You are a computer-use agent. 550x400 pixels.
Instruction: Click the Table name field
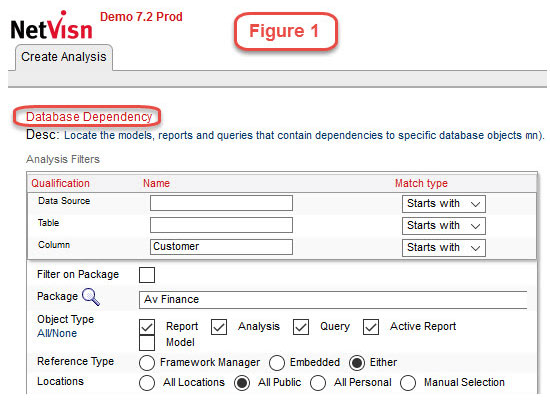221,225
